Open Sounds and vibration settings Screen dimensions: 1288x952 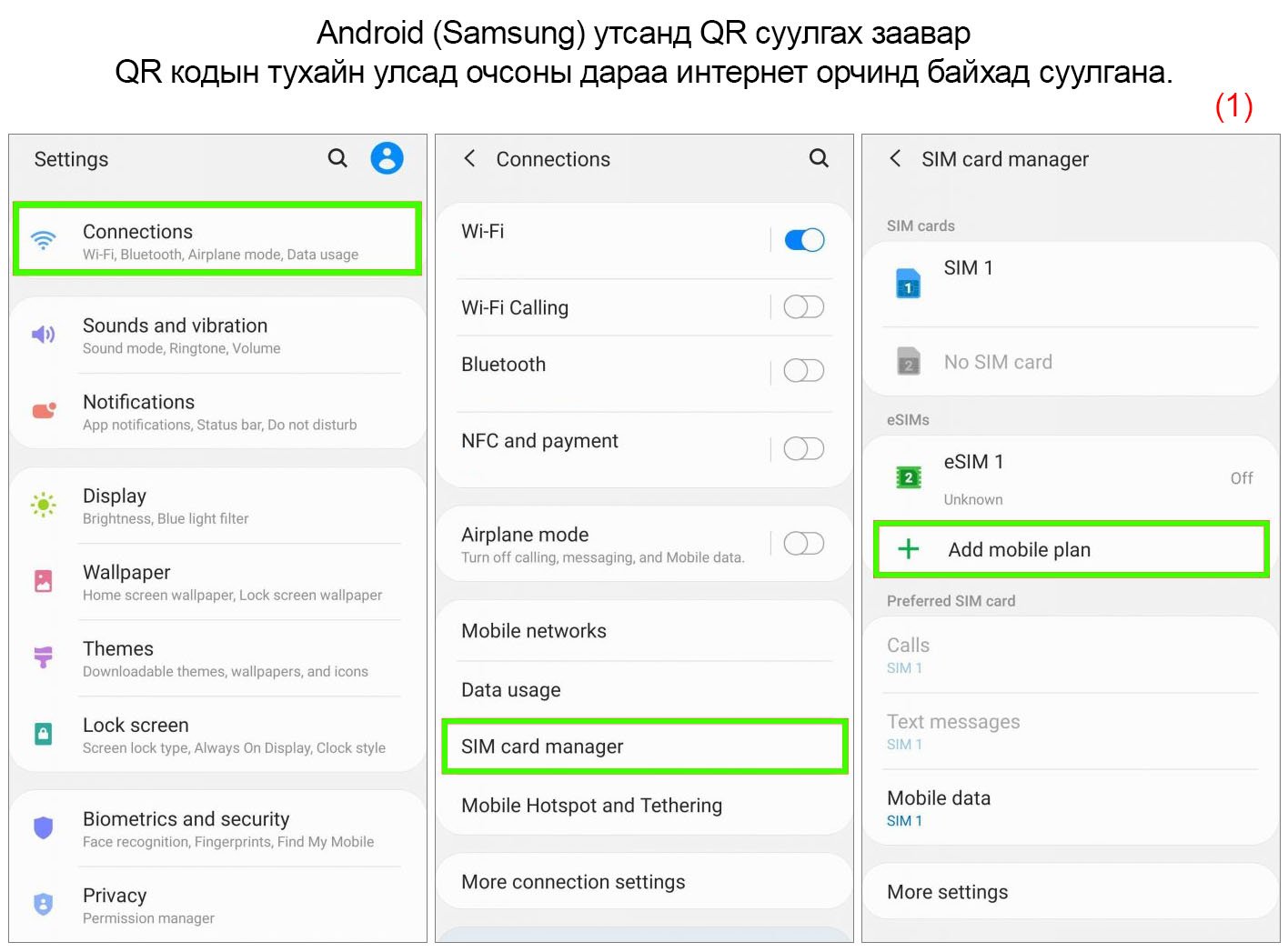click(x=217, y=335)
